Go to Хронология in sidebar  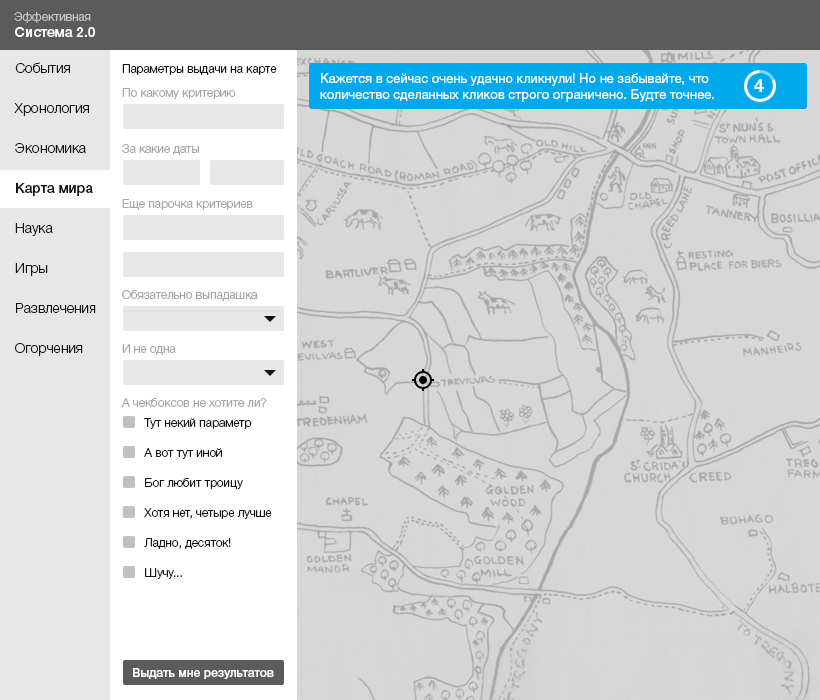[52, 108]
